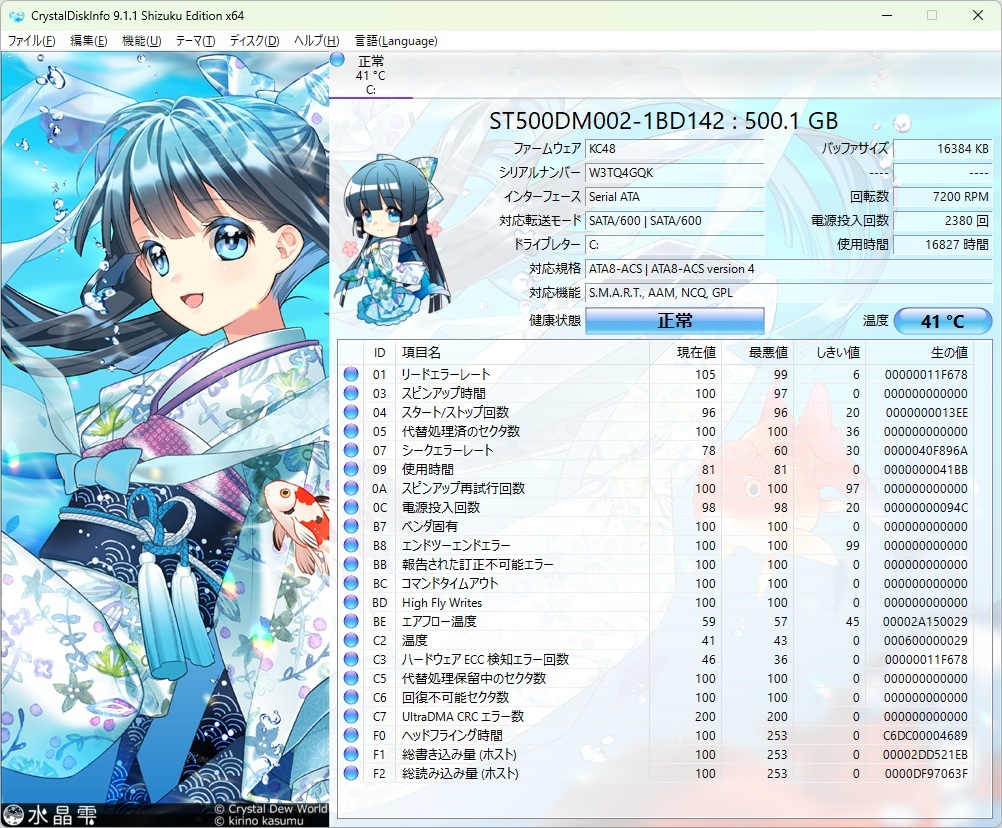Viewport: 1002px width, 828px height.
Task: Click the status orb for コマンドタイムアウト
Action: click(x=351, y=583)
